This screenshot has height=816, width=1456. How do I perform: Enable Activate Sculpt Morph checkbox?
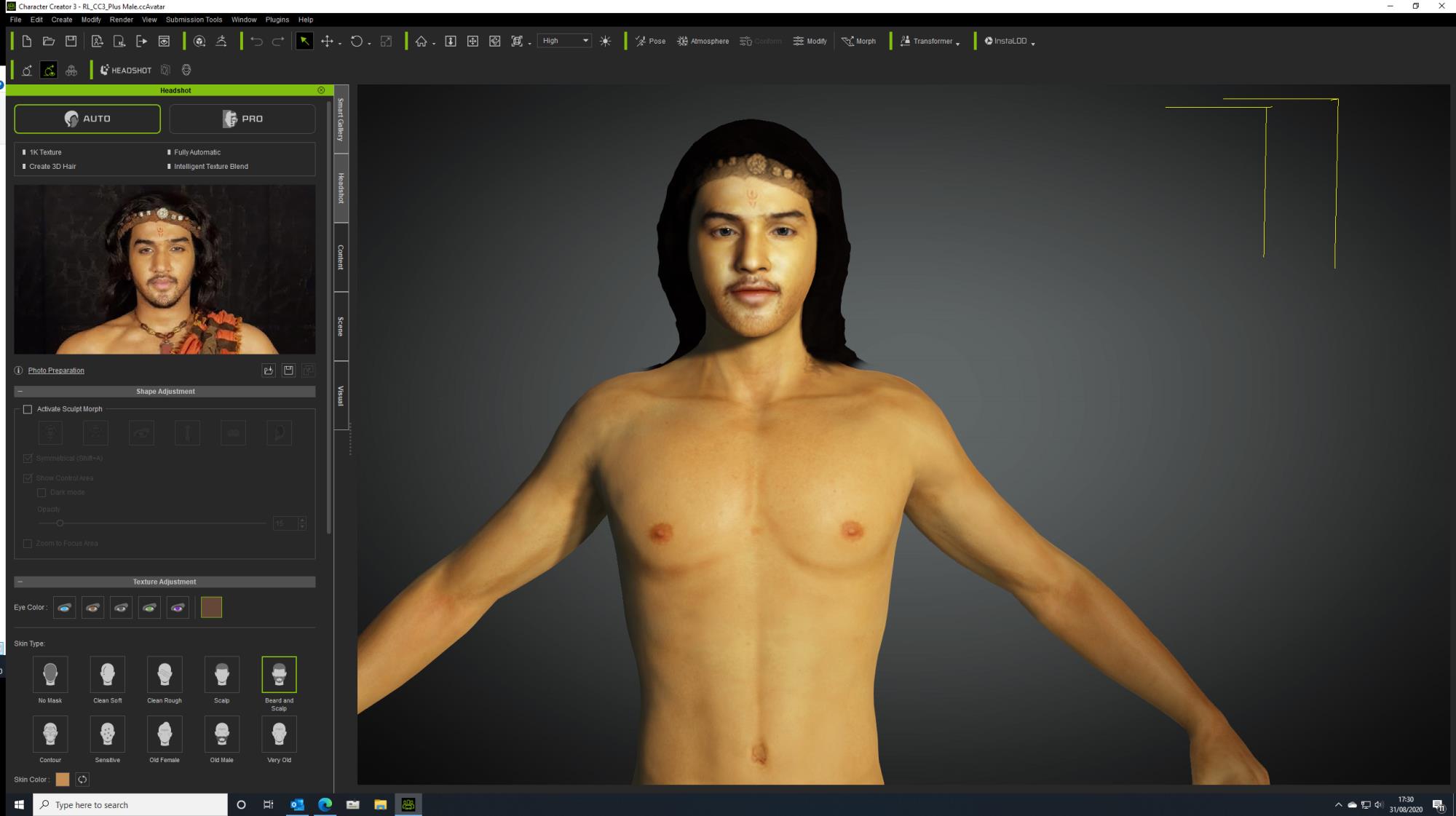tap(28, 409)
